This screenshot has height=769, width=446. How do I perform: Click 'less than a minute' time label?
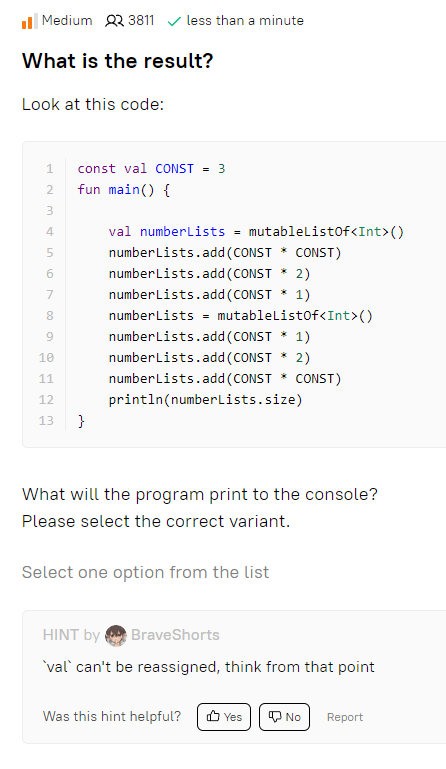pyautogui.click(x=245, y=21)
